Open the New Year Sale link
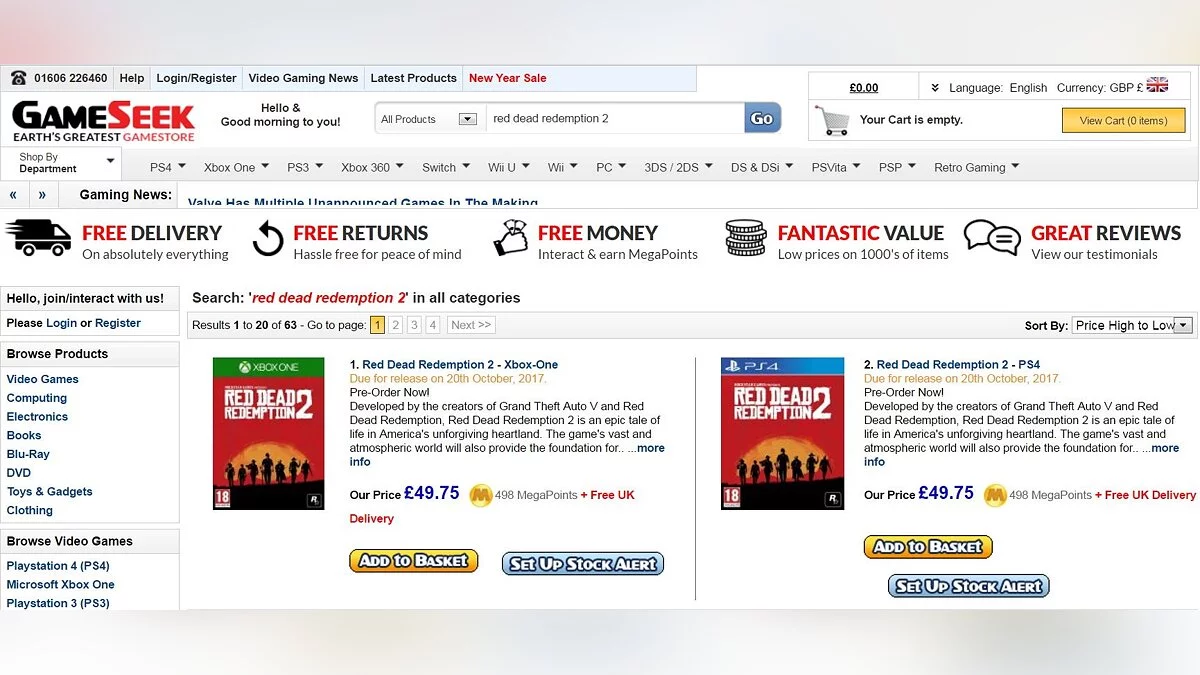This screenshot has height=675, width=1200. point(508,78)
